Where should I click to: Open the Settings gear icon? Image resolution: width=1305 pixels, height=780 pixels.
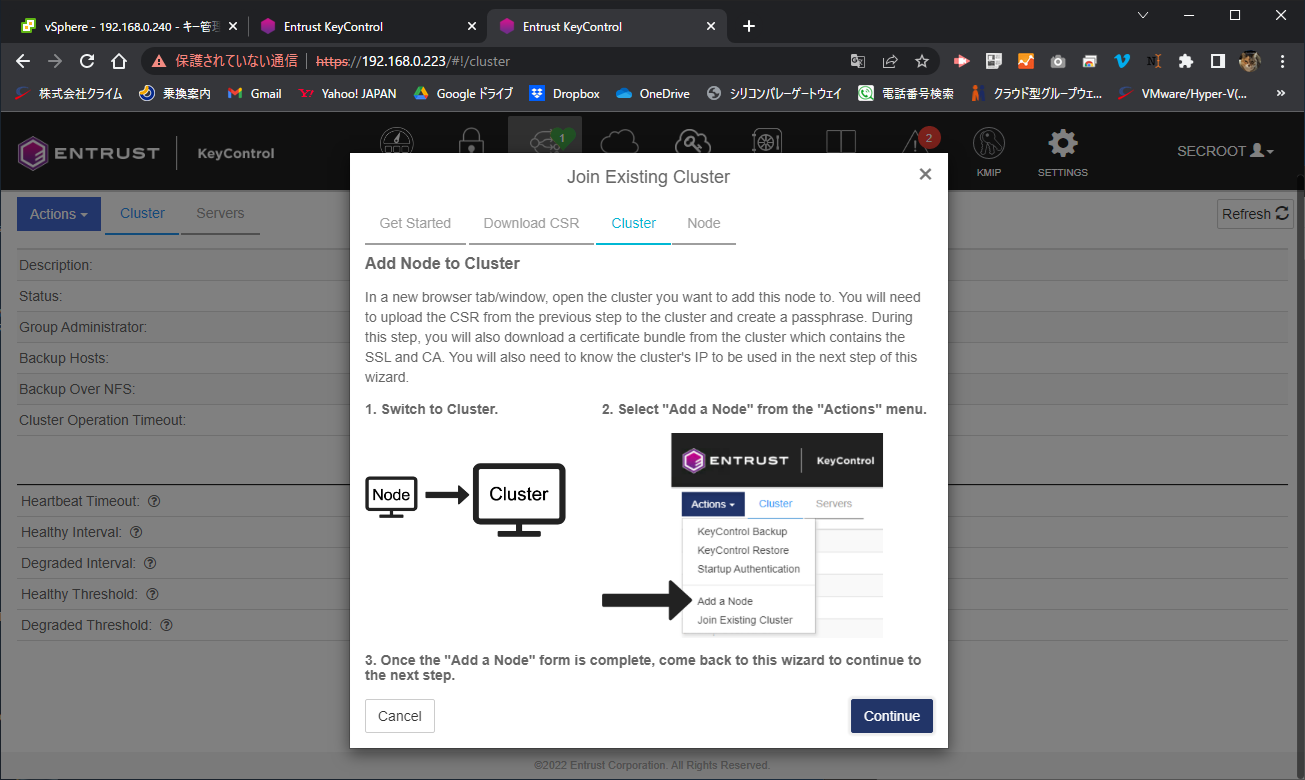point(1062,152)
